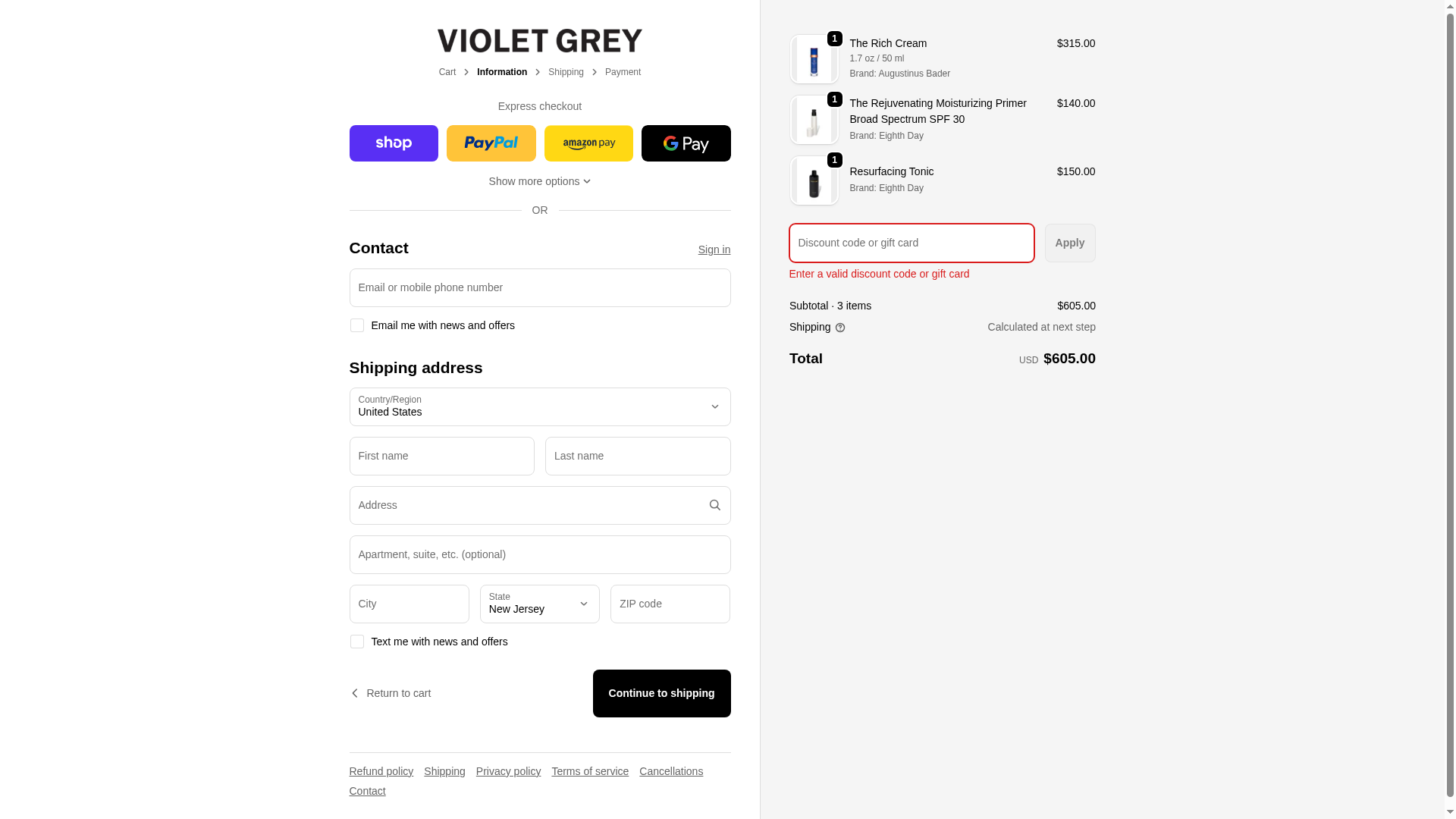The image size is (1456, 819).
Task: Go to Cart breadcrumb step
Action: click(x=447, y=72)
